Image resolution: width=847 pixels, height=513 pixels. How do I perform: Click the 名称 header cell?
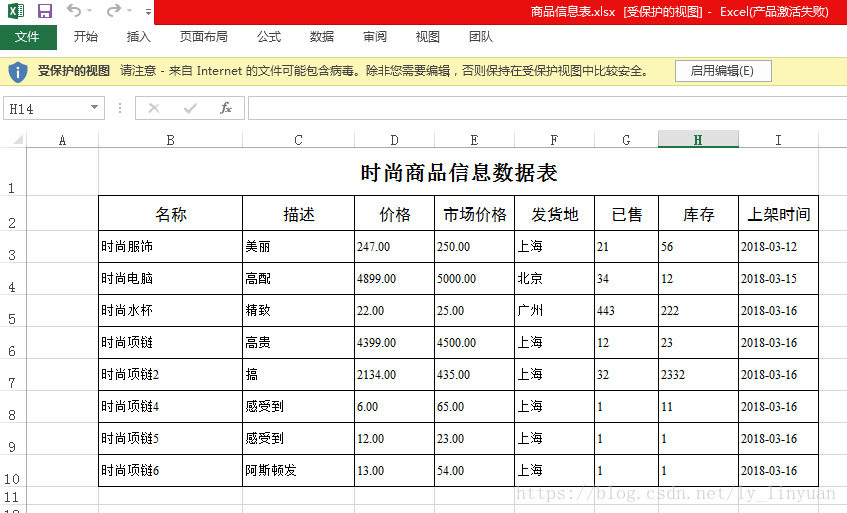point(171,214)
